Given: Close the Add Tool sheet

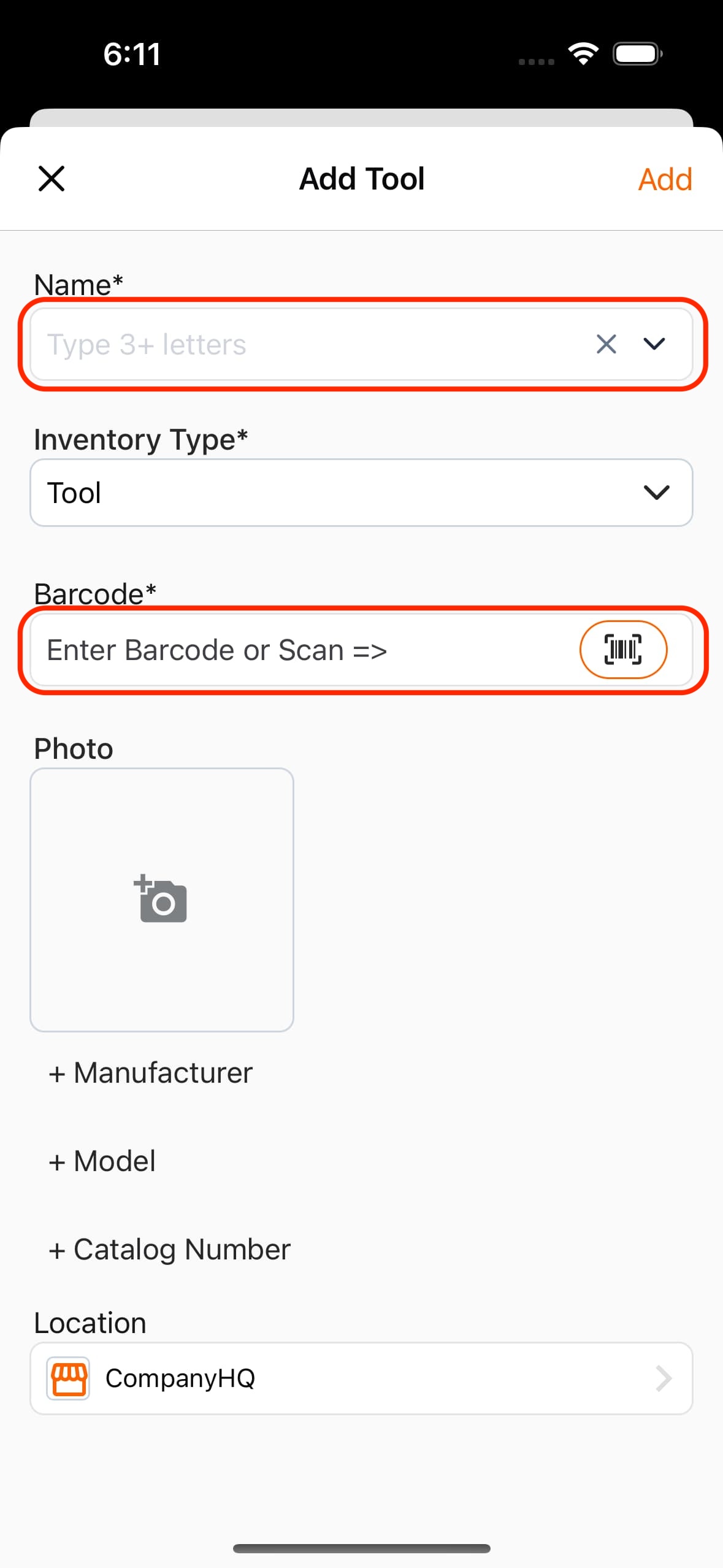Looking at the screenshot, I should tap(52, 179).
